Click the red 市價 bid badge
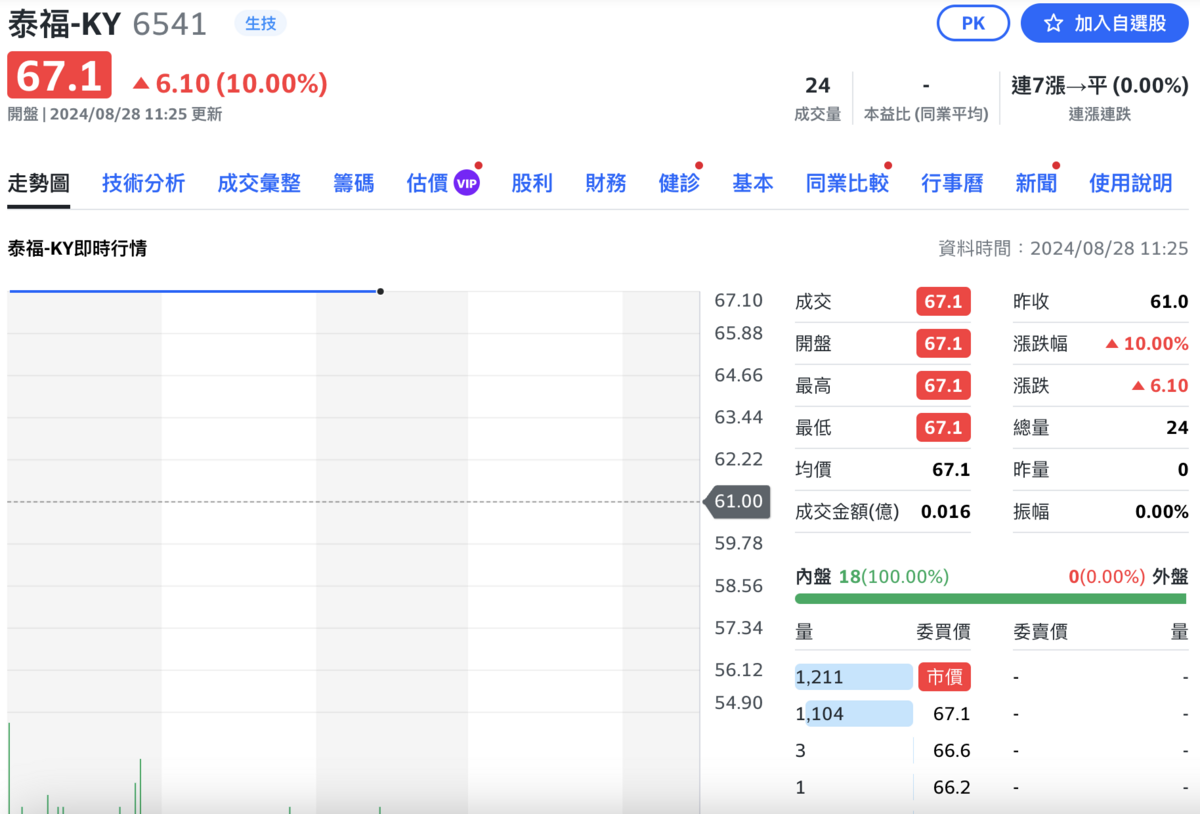 tap(944, 677)
